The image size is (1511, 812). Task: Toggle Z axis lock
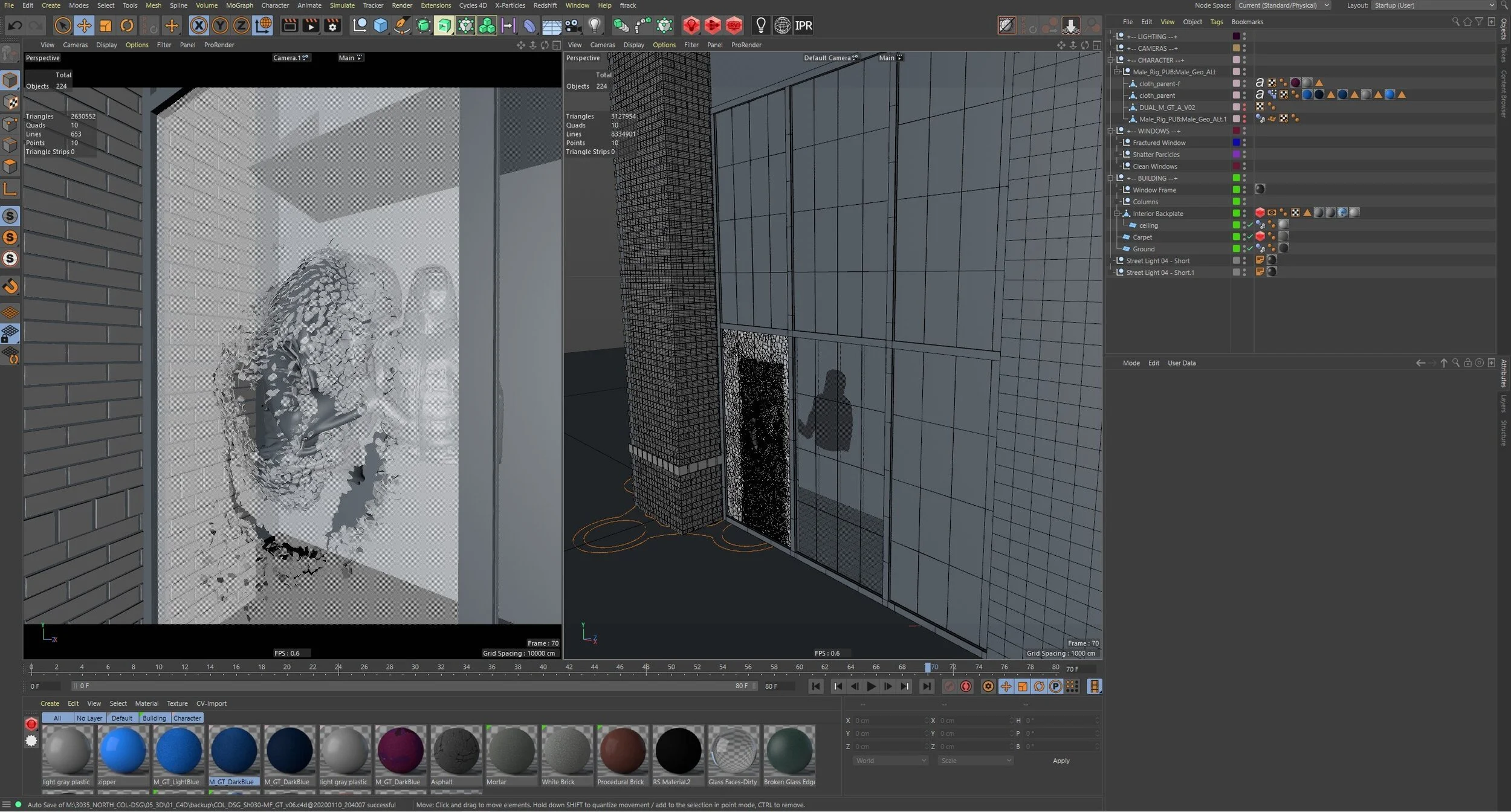241,25
